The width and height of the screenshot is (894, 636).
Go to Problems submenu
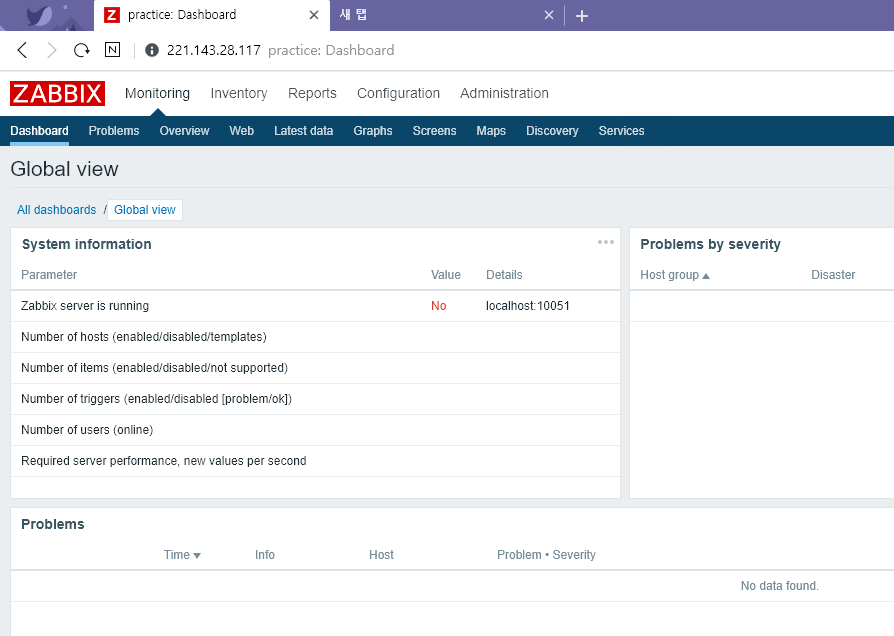coord(113,131)
